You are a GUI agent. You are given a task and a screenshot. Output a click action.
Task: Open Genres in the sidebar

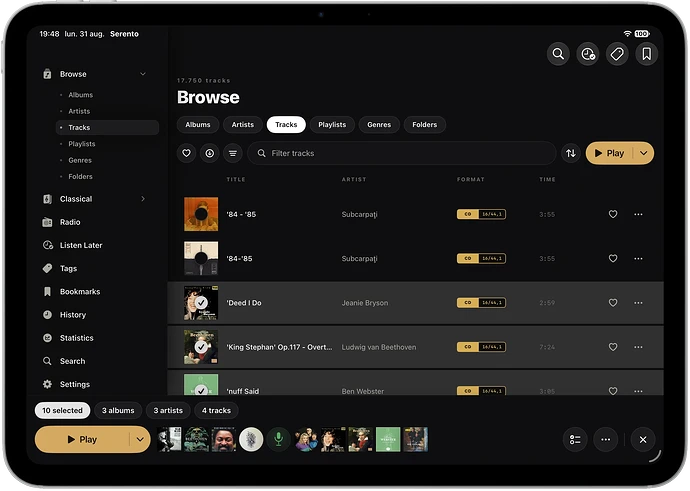(80, 160)
